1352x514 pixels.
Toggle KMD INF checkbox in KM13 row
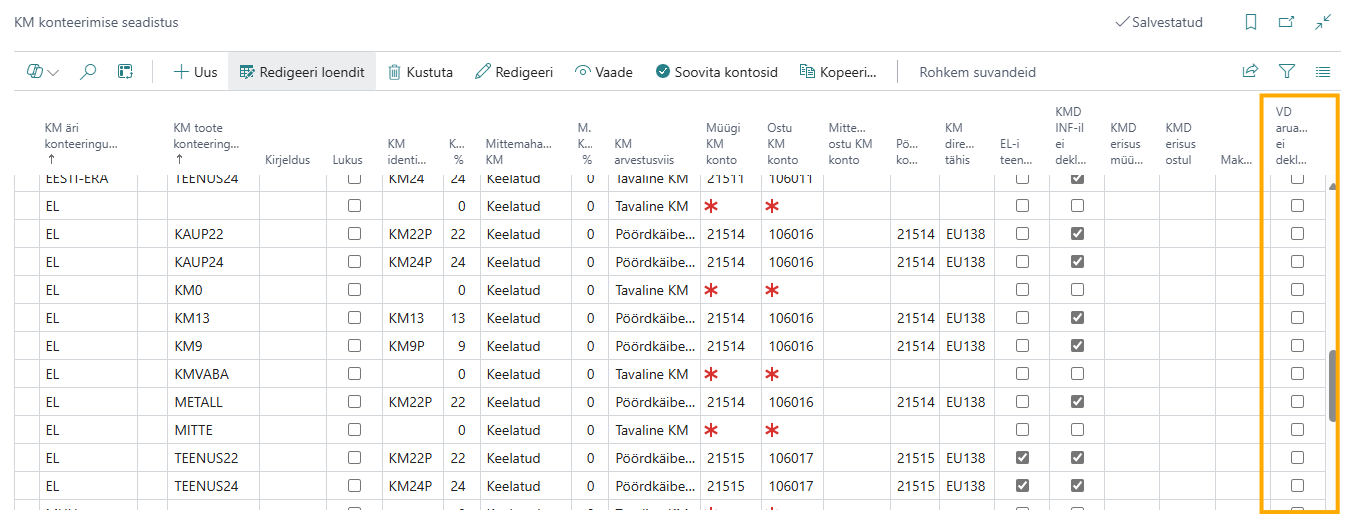pyautogui.click(x=1077, y=318)
